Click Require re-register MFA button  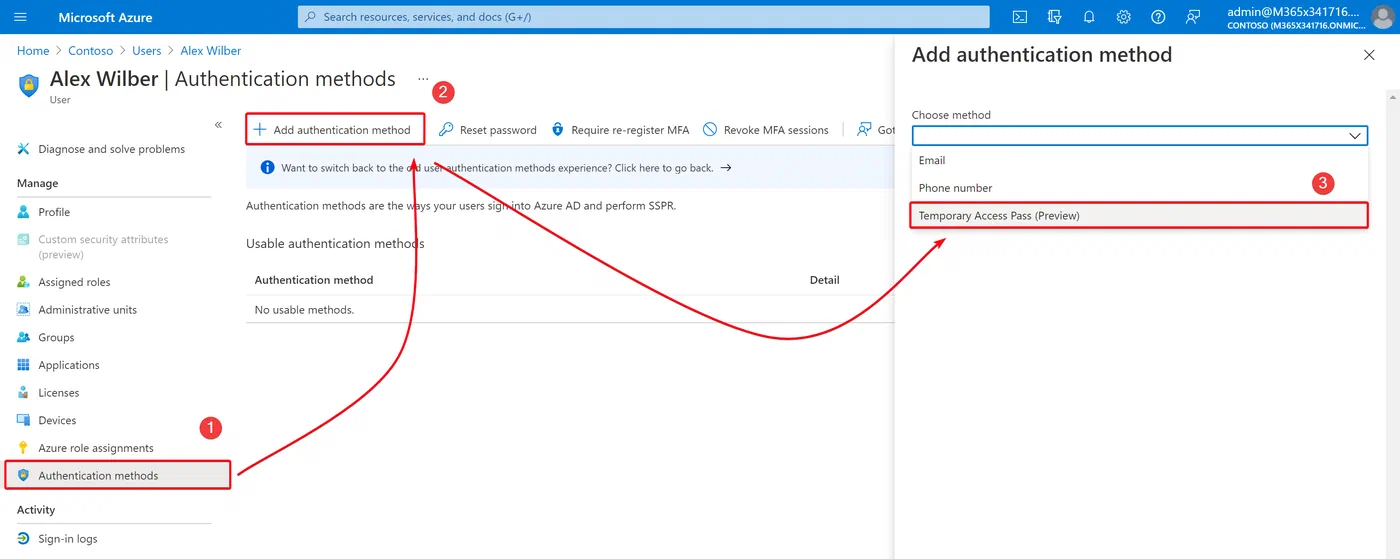(x=620, y=130)
